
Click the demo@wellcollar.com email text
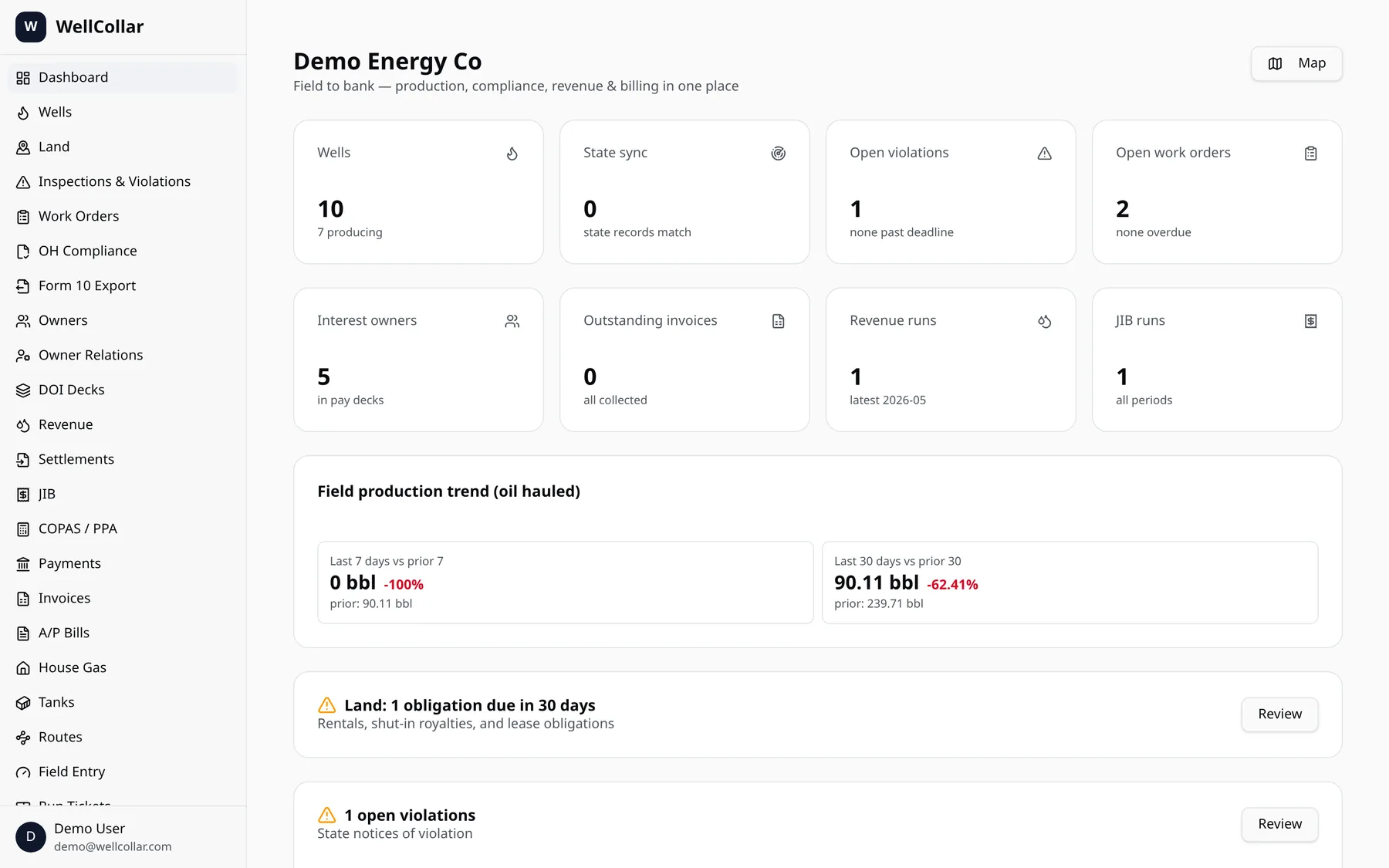113,846
